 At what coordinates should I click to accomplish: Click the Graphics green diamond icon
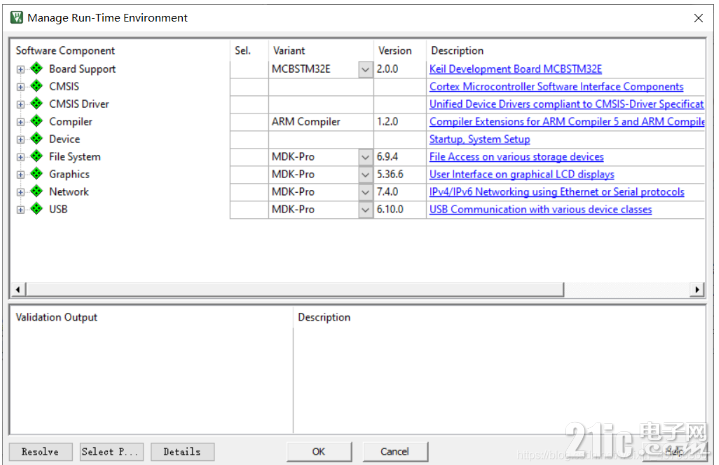pyautogui.click(x=37, y=174)
